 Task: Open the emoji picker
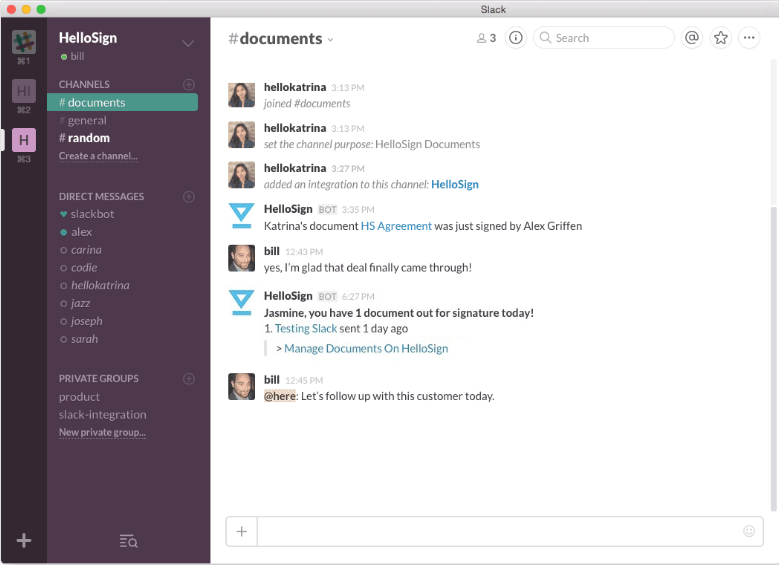pyautogui.click(x=749, y=531)
